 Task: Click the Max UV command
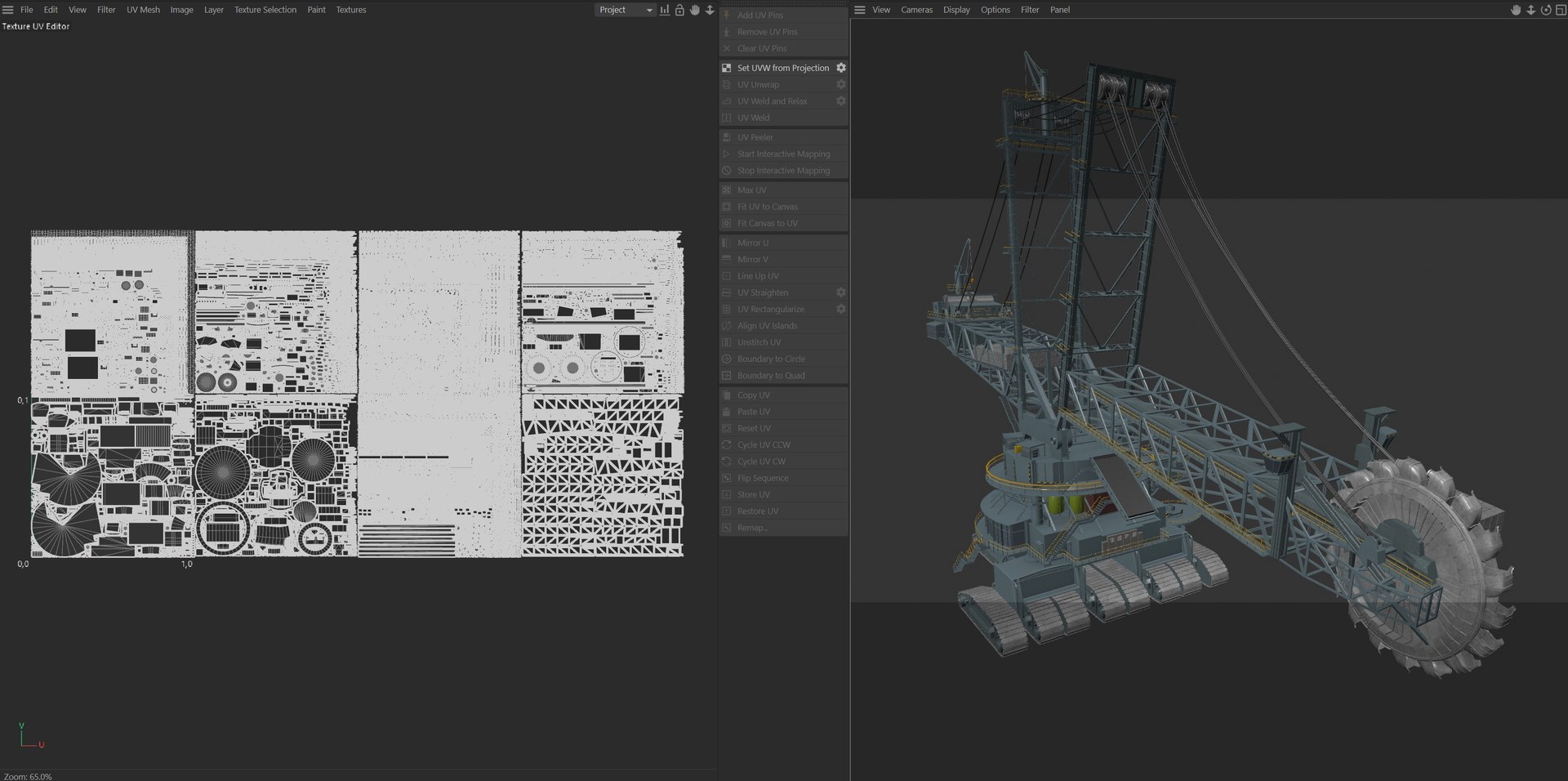[784, 190]
